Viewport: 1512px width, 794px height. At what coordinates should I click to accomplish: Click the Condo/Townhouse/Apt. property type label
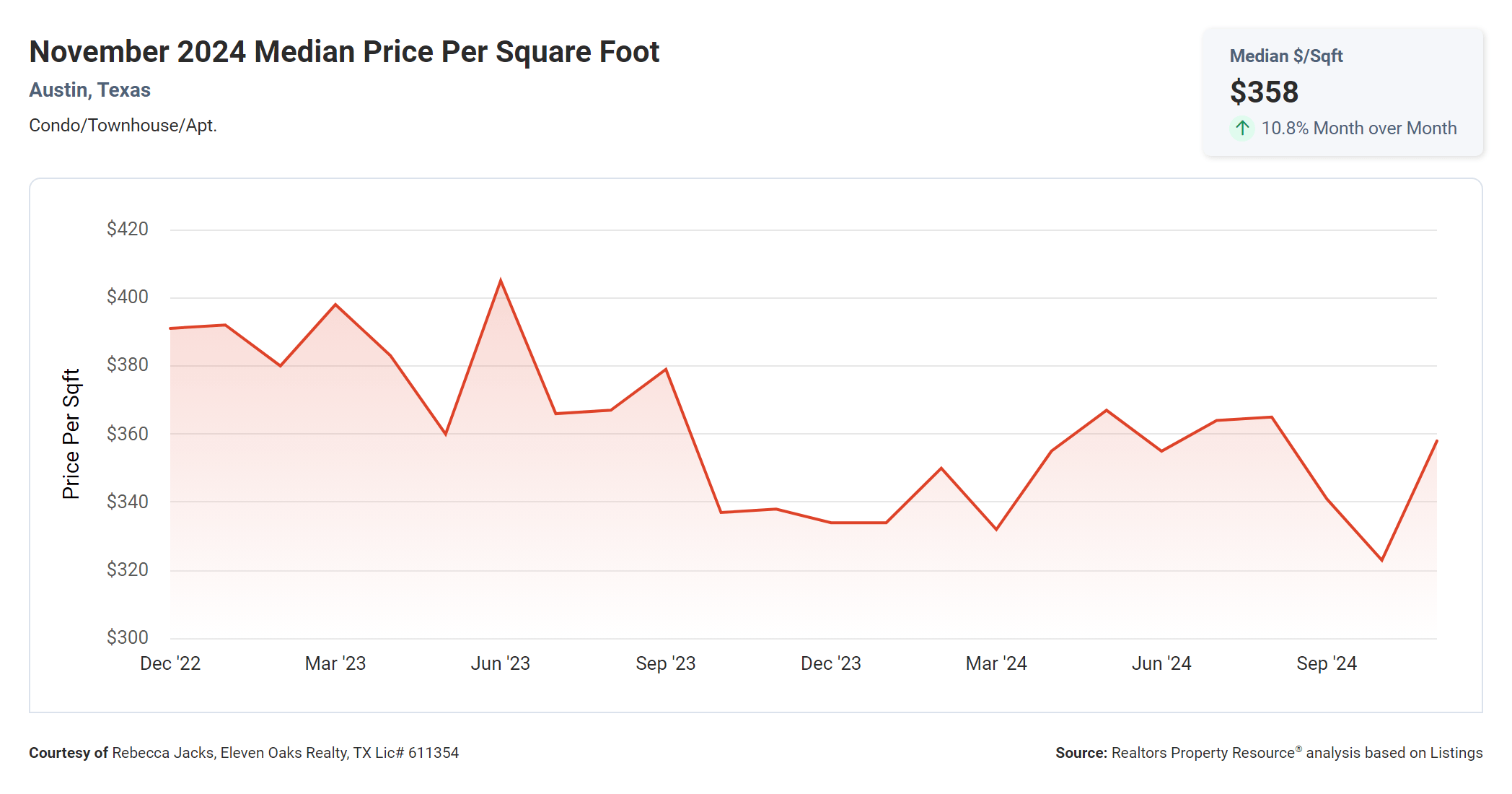[123, 126]
